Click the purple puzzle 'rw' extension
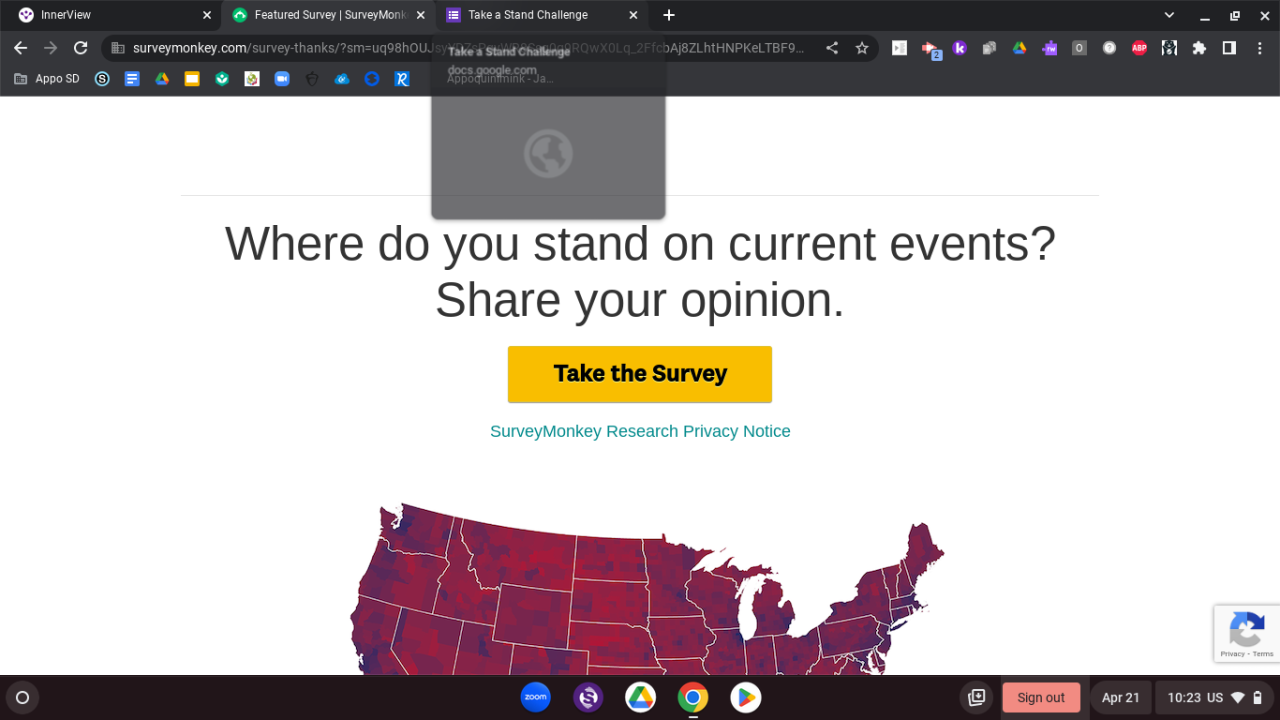The height and width of the screenshot is (720, 1280). click(x=1049, y=48)
